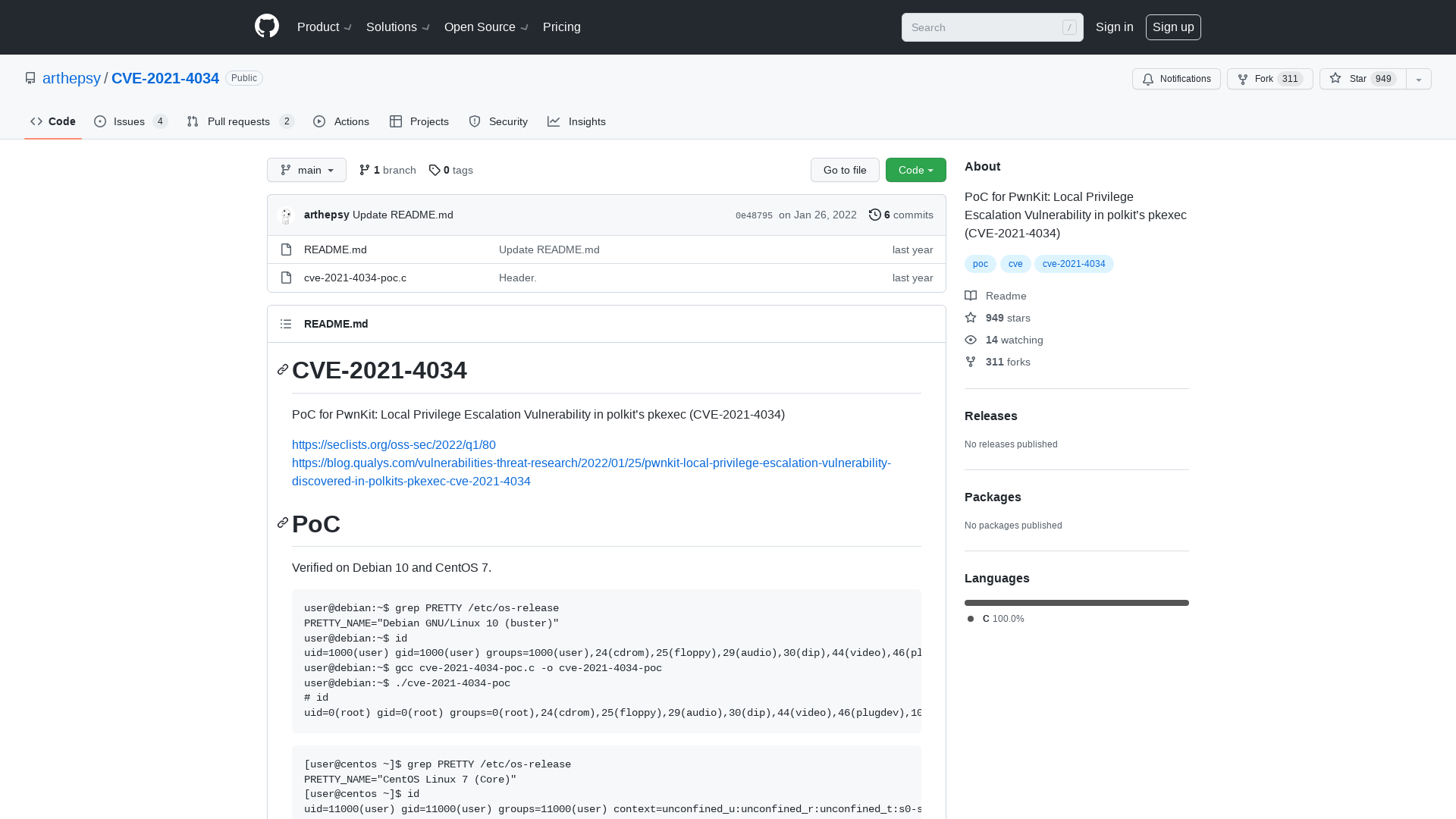This screenshot has height=819, width=1456.
Task: Click the repository icon beside arthepsy
Action: click(30, 78)
